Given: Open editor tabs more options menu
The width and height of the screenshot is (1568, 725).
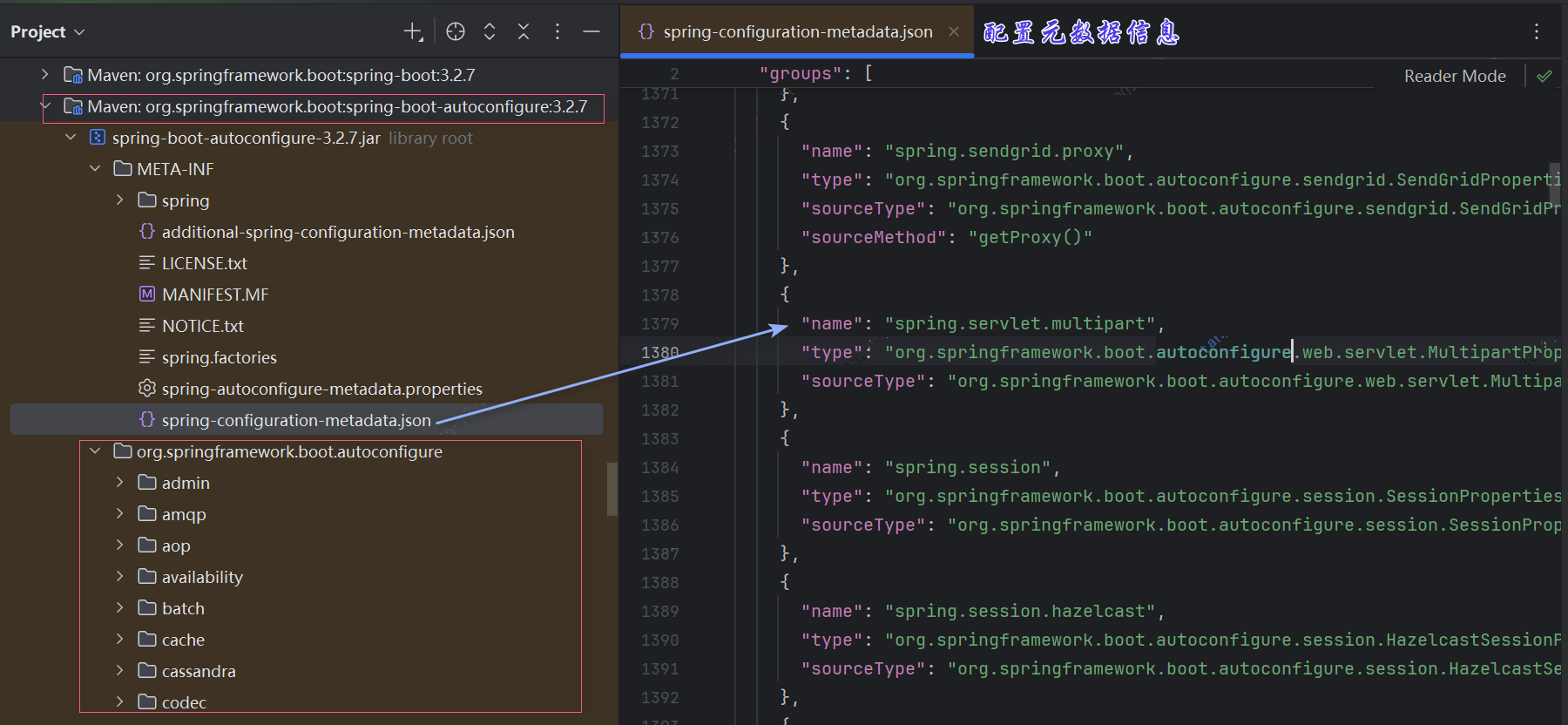Looking at the screenshot, I should [x=1537, y=31].
